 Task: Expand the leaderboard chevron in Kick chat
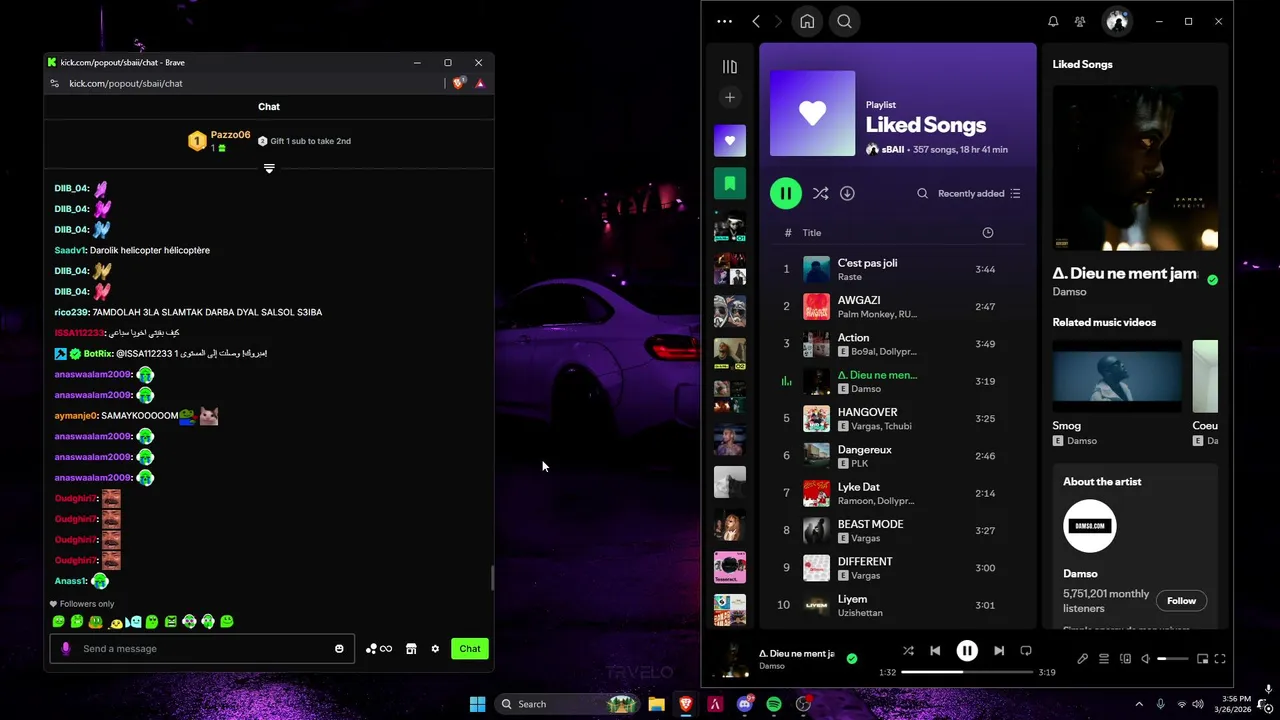point(269,168)
